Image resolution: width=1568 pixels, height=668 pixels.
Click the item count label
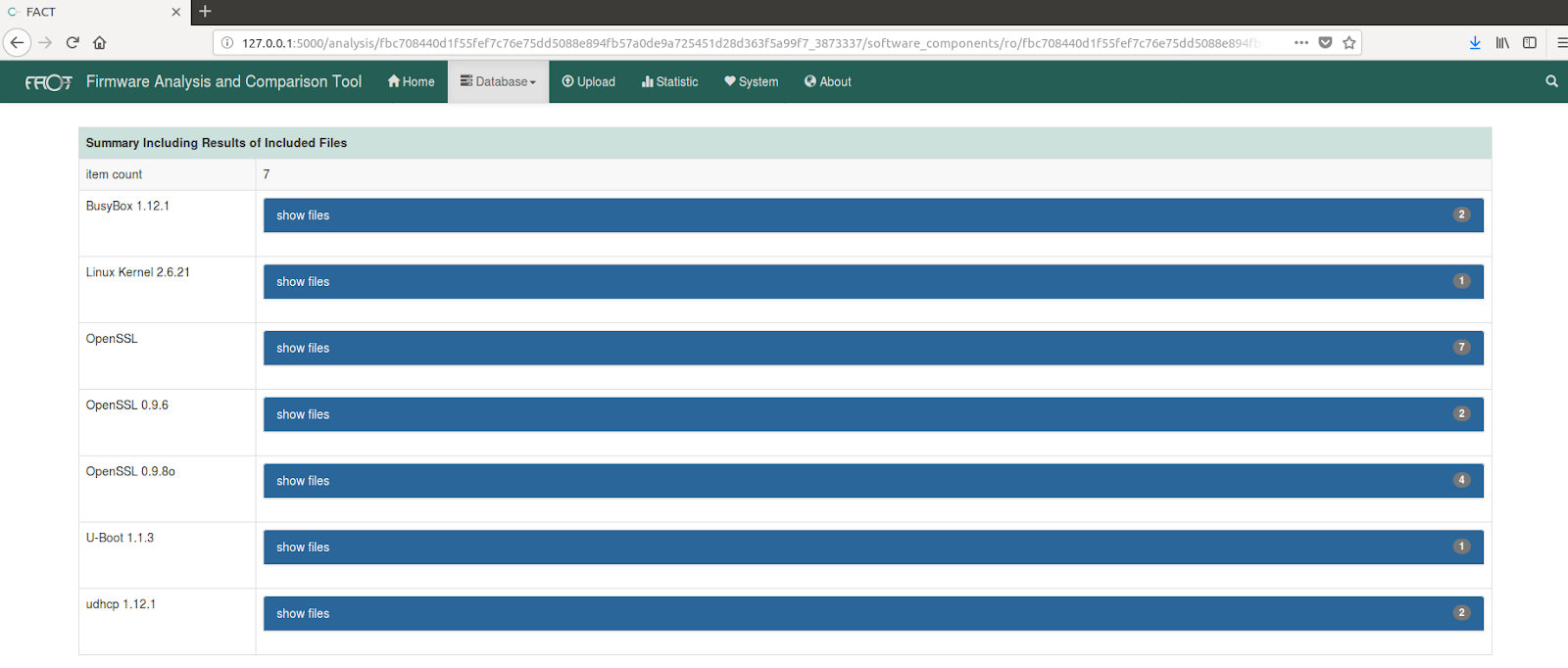114,174
